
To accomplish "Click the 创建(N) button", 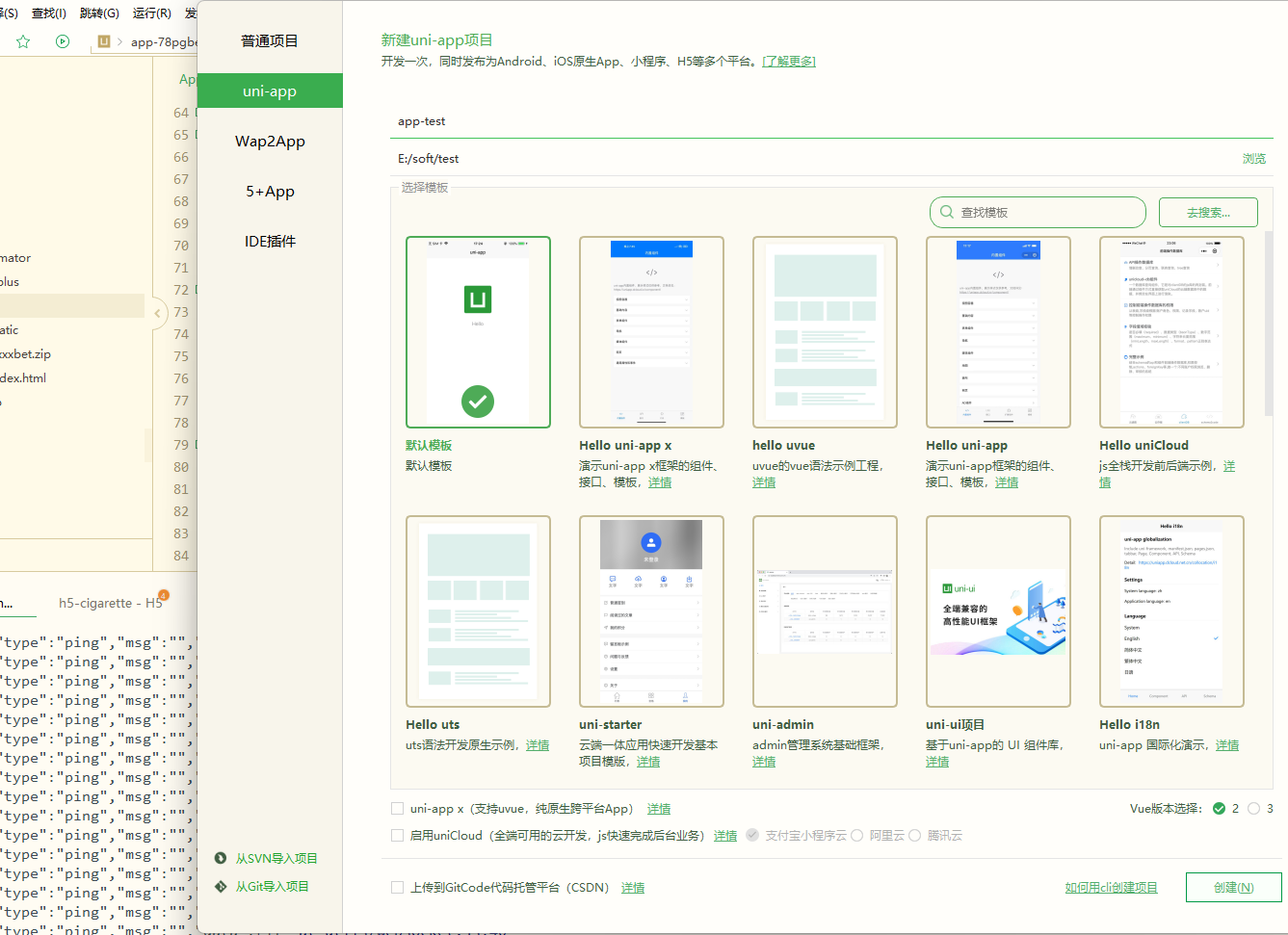I will coord(1234,887).
